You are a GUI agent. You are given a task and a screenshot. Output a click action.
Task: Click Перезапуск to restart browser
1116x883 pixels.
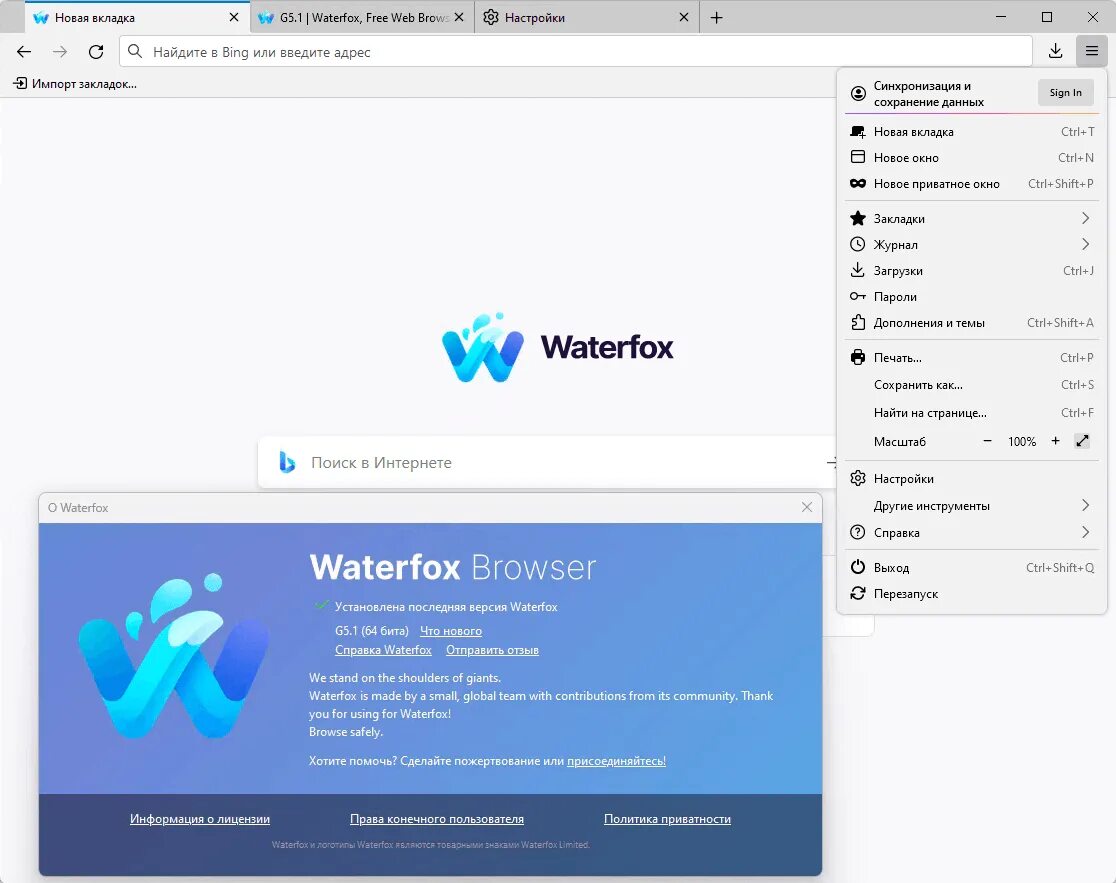point(972,593)
